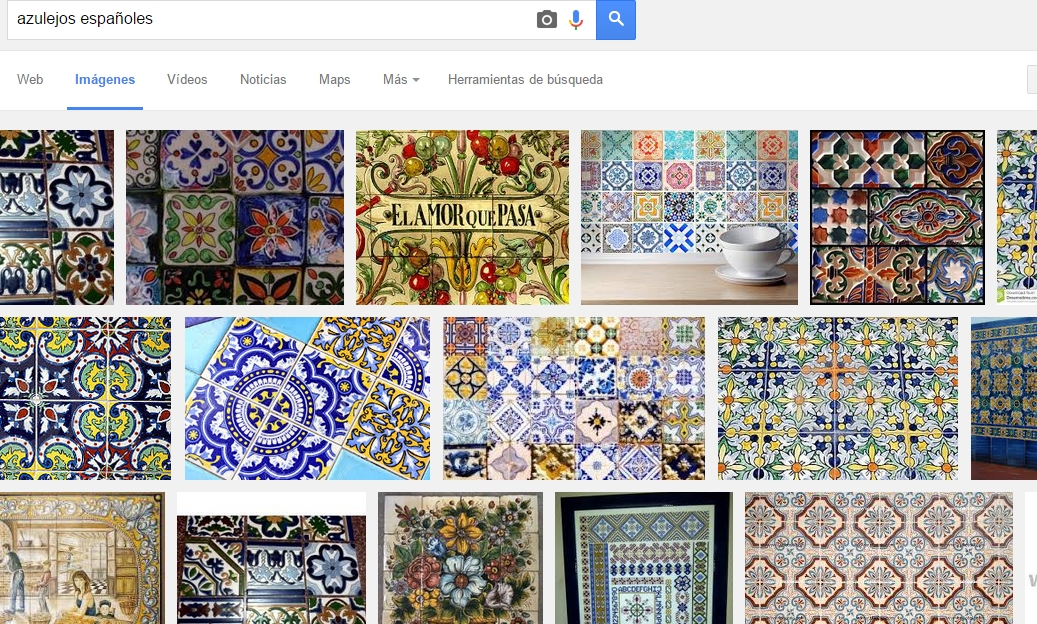This screenshot has height=624, width=1037.
Task: Click the camera search-by-image icon
Action: [546, 19]
